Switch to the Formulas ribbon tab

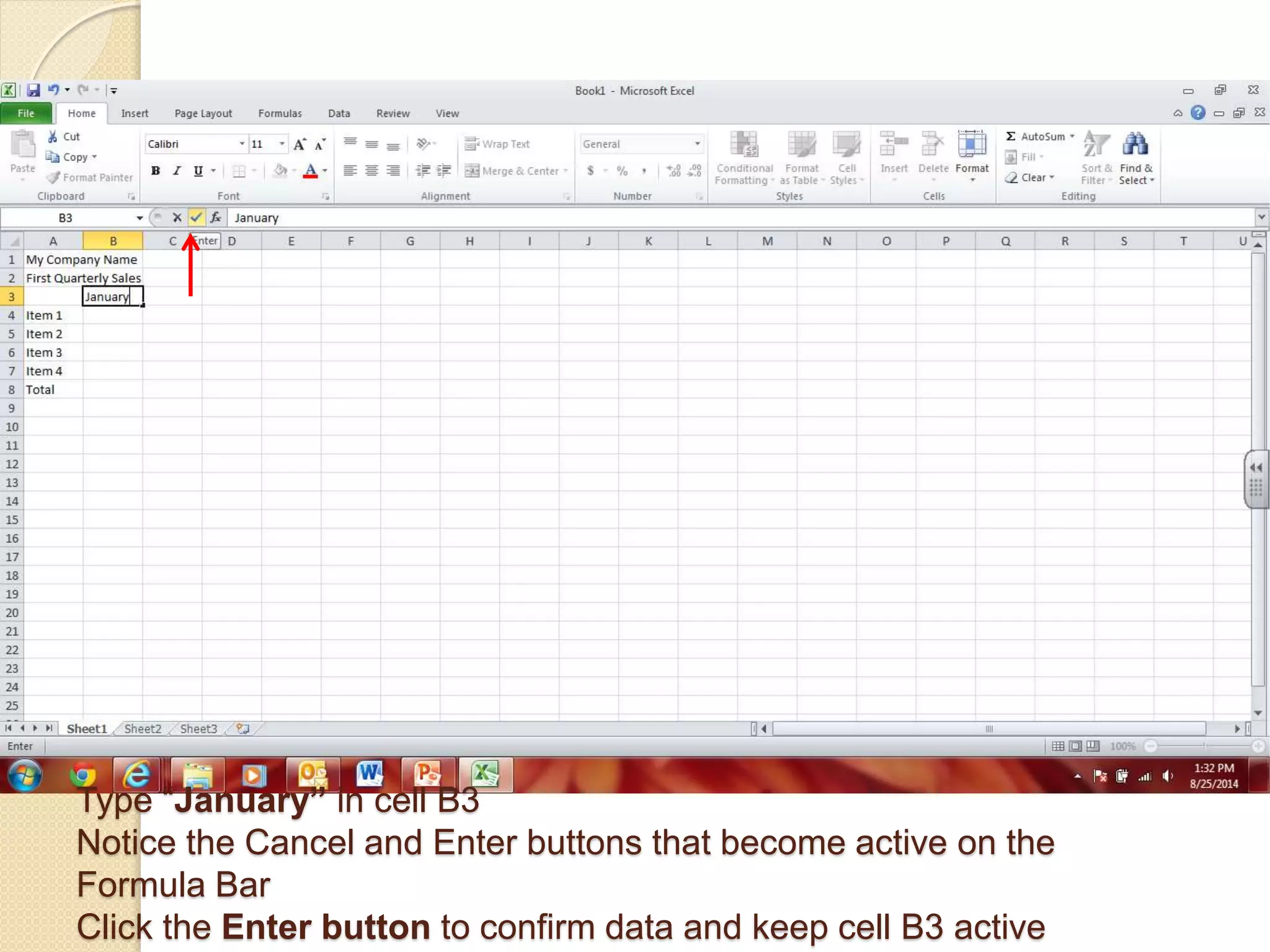pyautogui.click(x=280, y=113)
